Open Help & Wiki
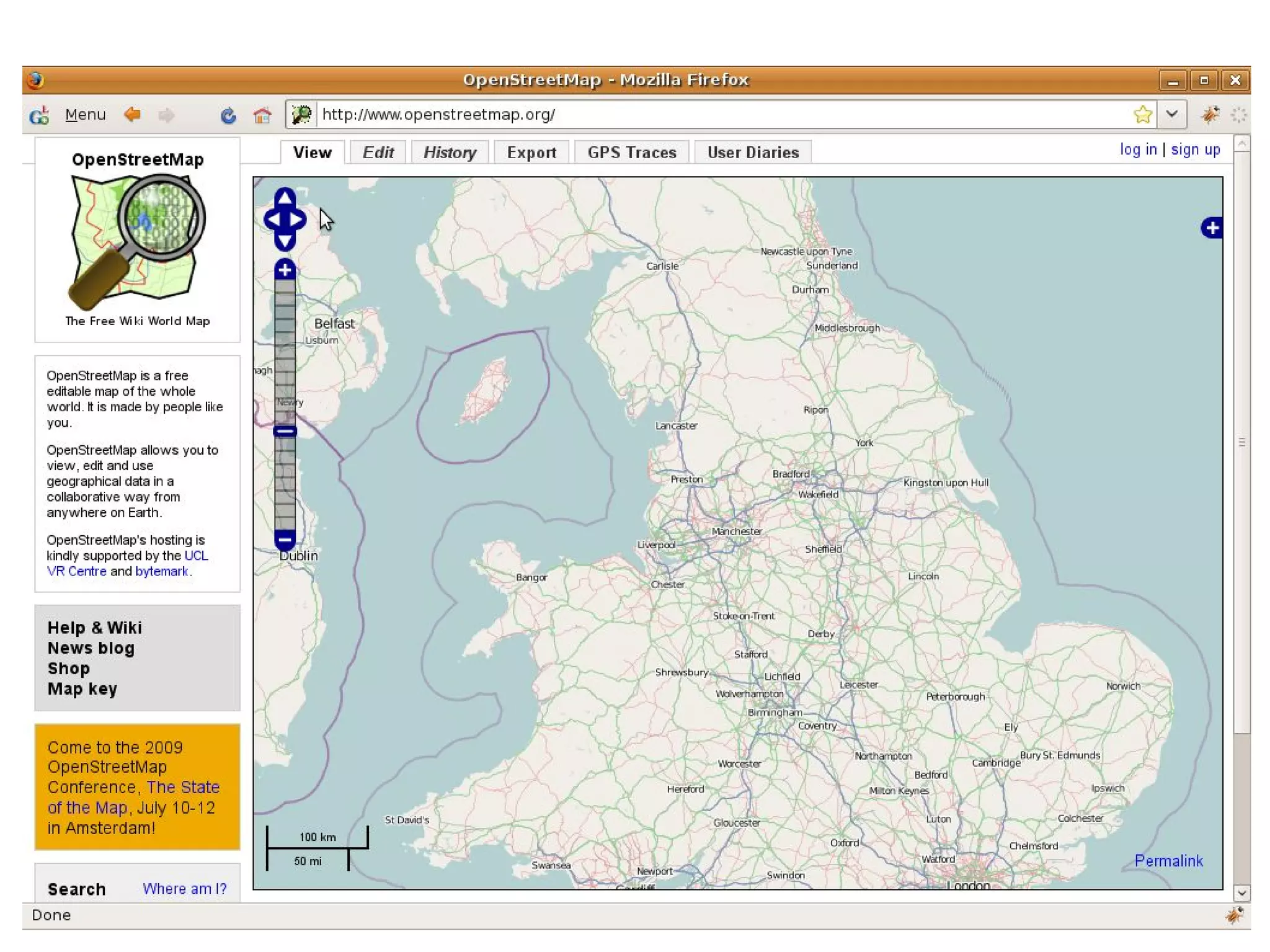Image resolution: width=1270 pixels, height=952 pixels. click(x=95, y=628)
